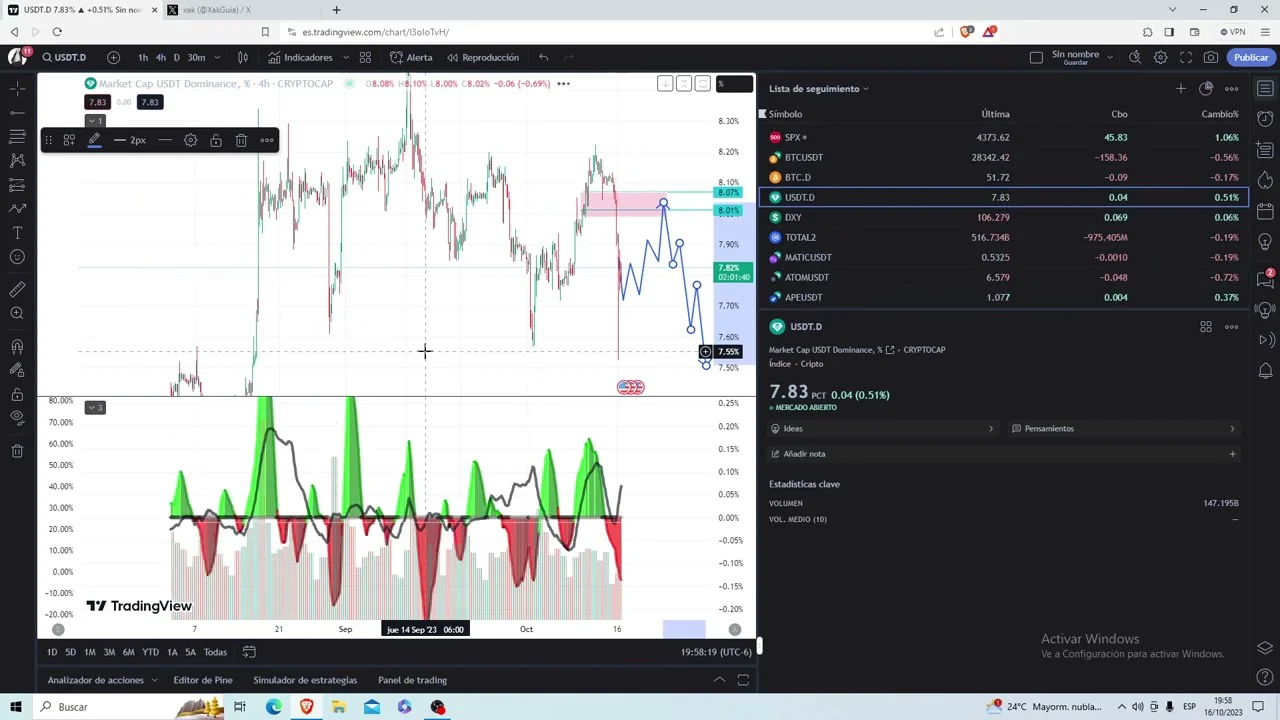
Task: Enter fullscreen chart mode
Action: (x=1186, y=57)
